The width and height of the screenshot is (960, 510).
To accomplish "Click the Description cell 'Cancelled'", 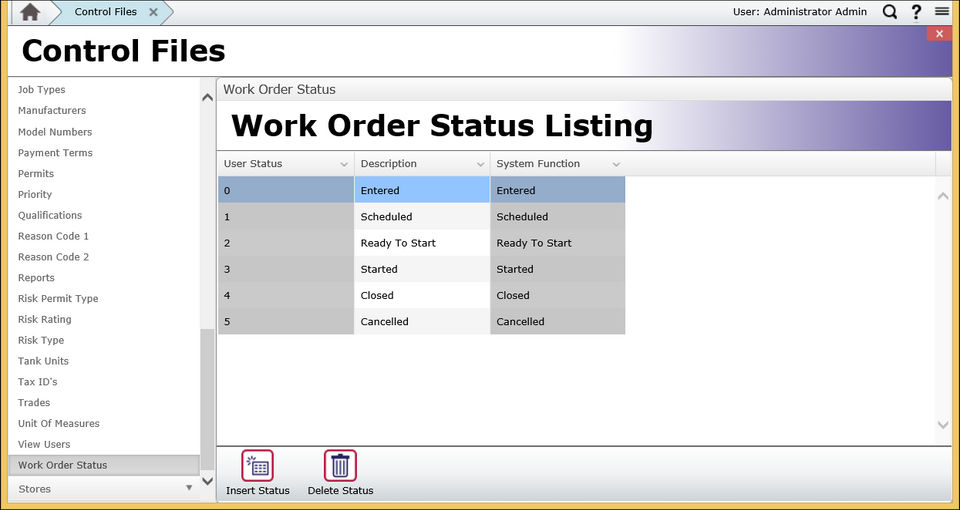I will point(422,321).
